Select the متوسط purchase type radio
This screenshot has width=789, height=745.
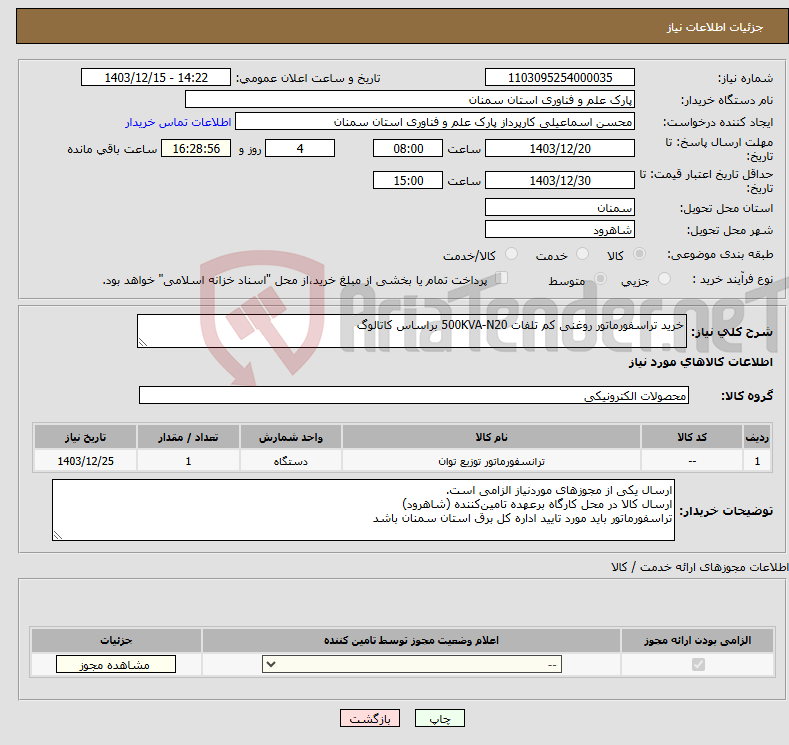point(600,279)
